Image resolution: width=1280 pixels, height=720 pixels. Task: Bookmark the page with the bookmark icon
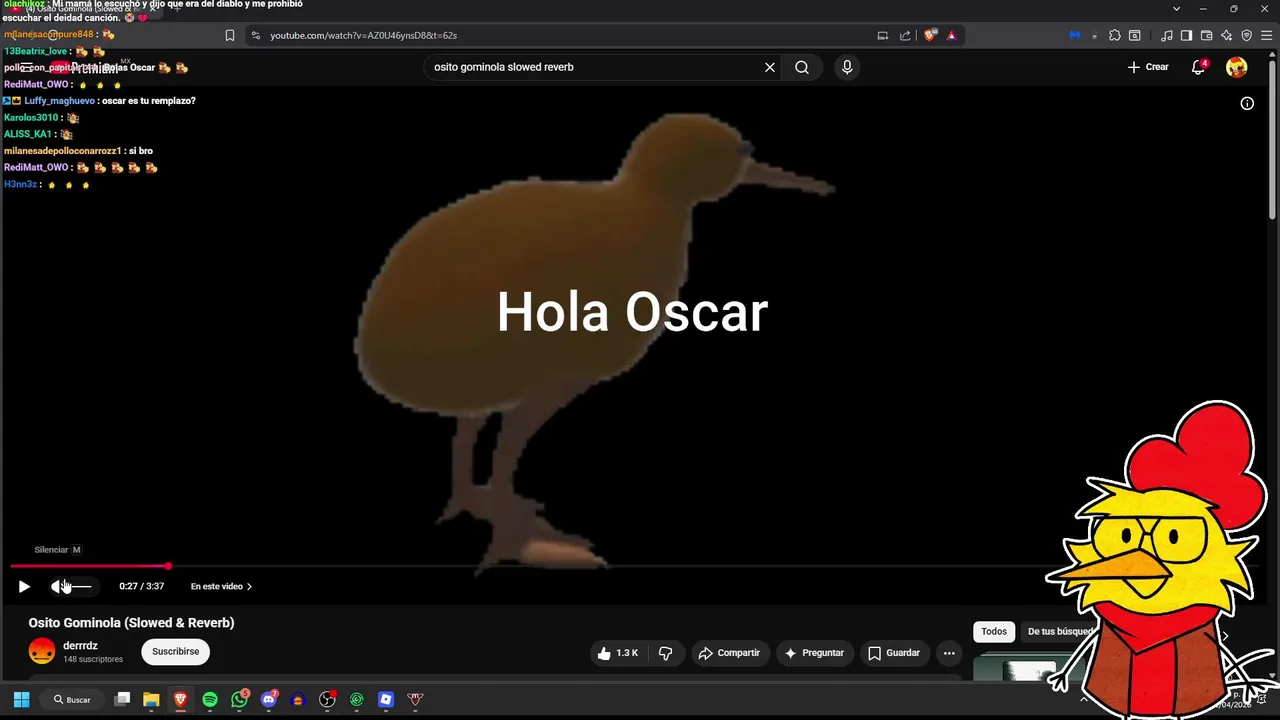[x=230, y=35]
